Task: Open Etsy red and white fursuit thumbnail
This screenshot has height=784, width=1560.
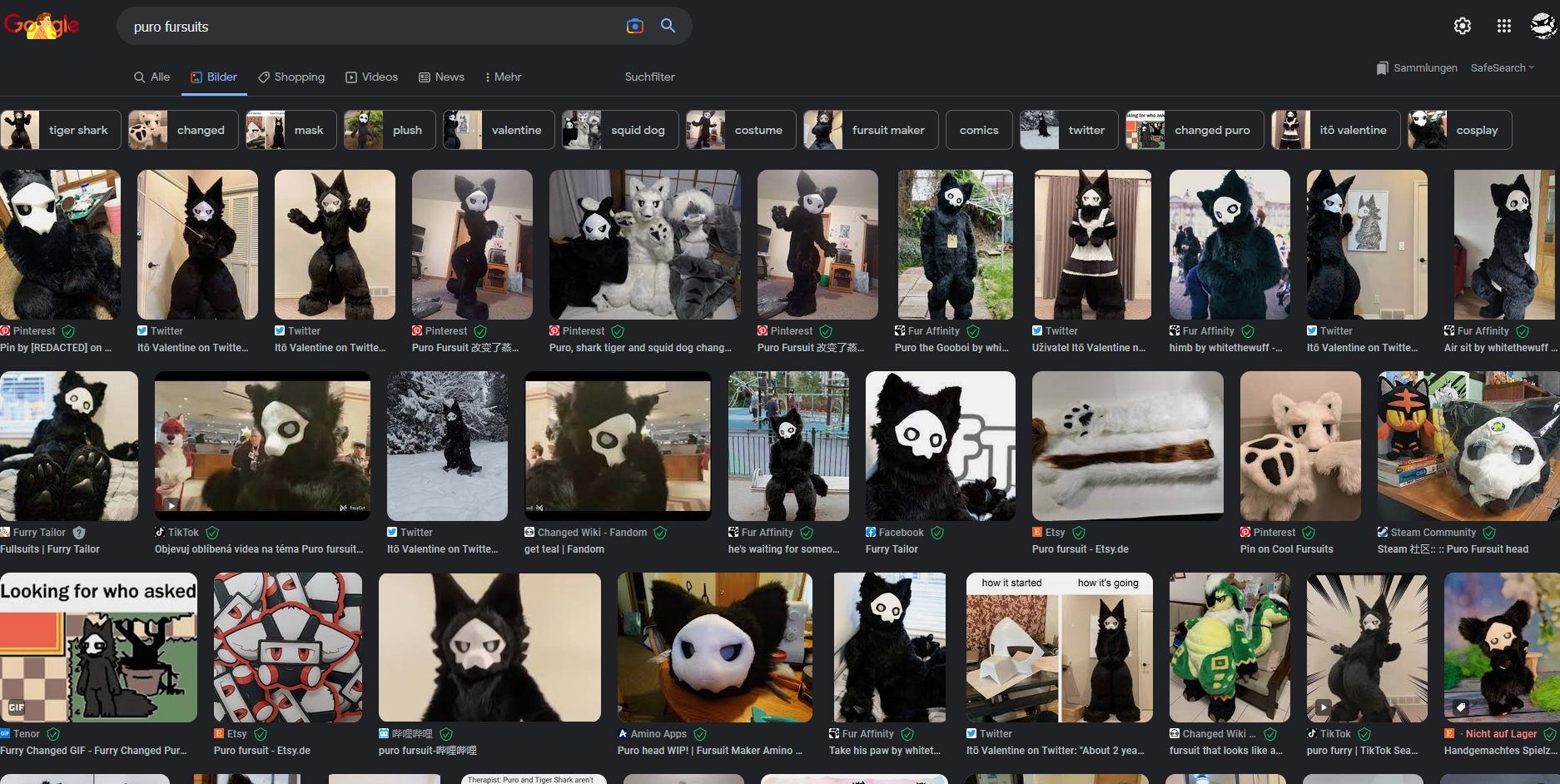Action: coord(288,648)
